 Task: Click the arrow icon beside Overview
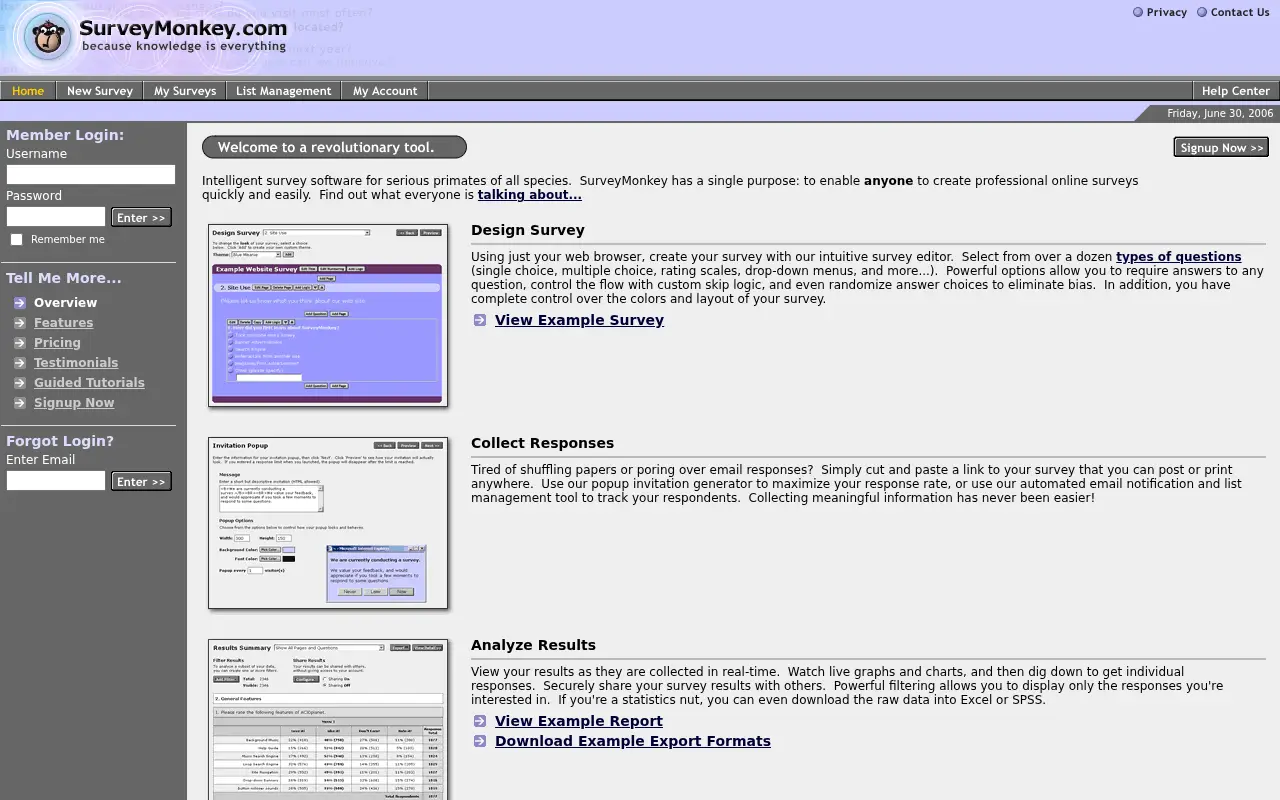(20, 303)
